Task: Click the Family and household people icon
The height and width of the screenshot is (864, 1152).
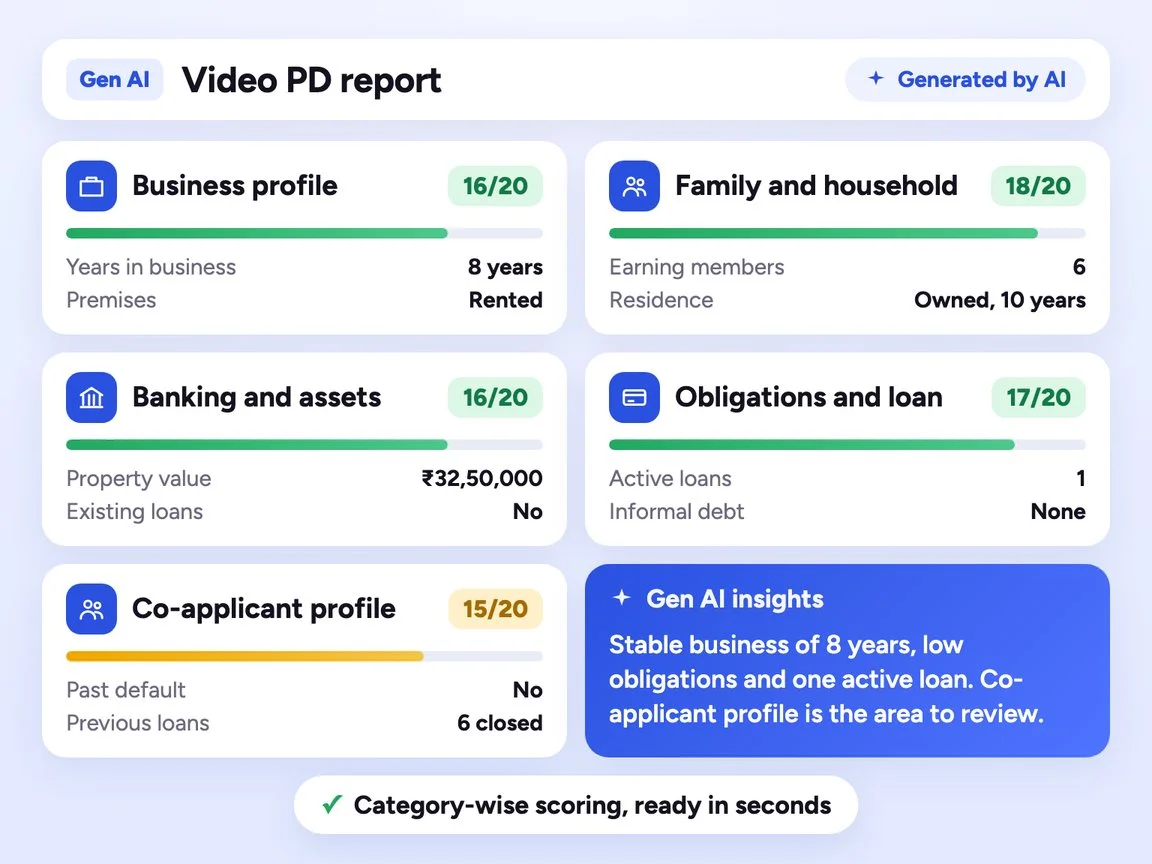Action: (634, 186)
